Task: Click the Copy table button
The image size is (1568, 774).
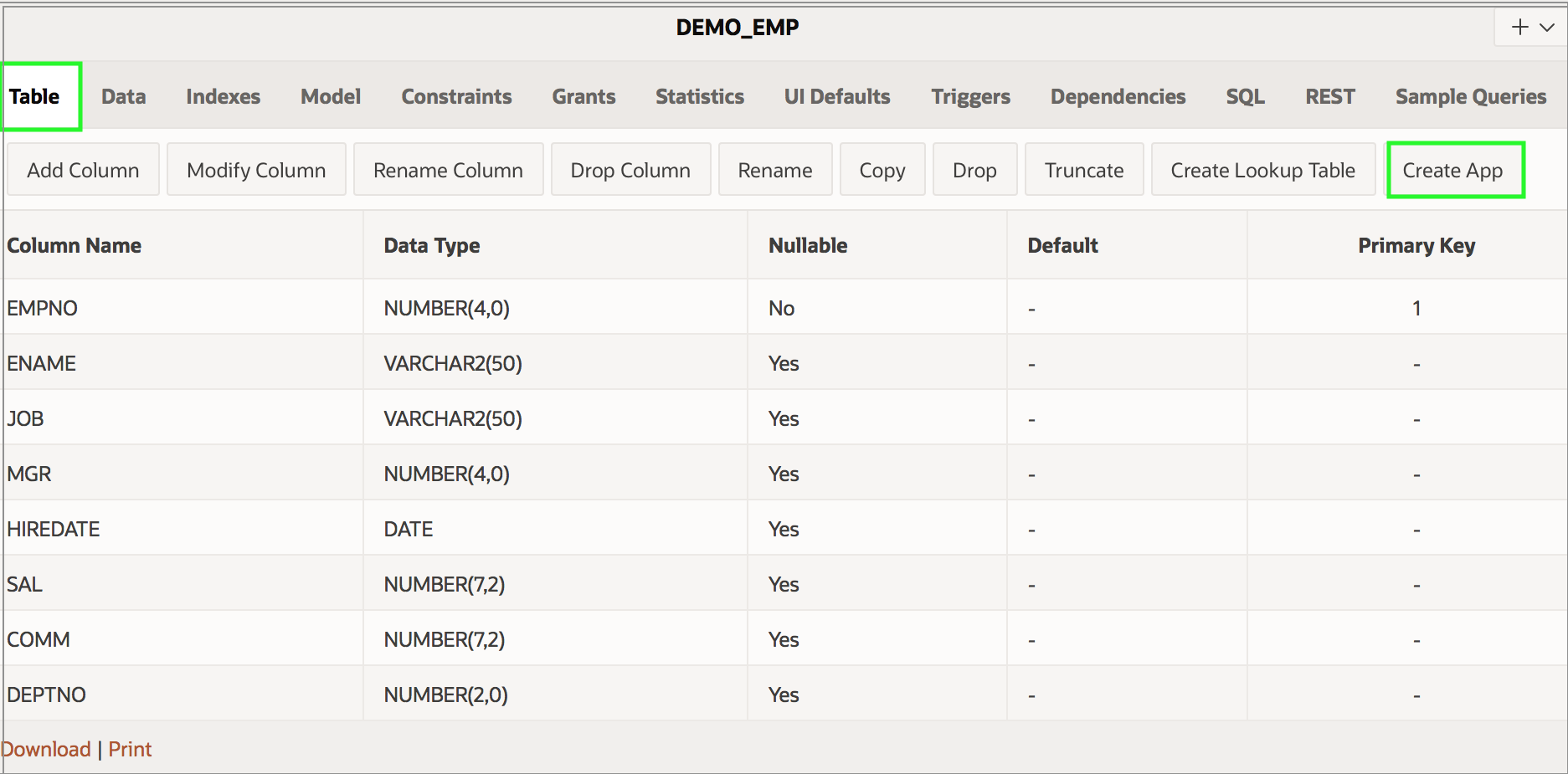Action: pyautogui.click(x=882, y=170)
